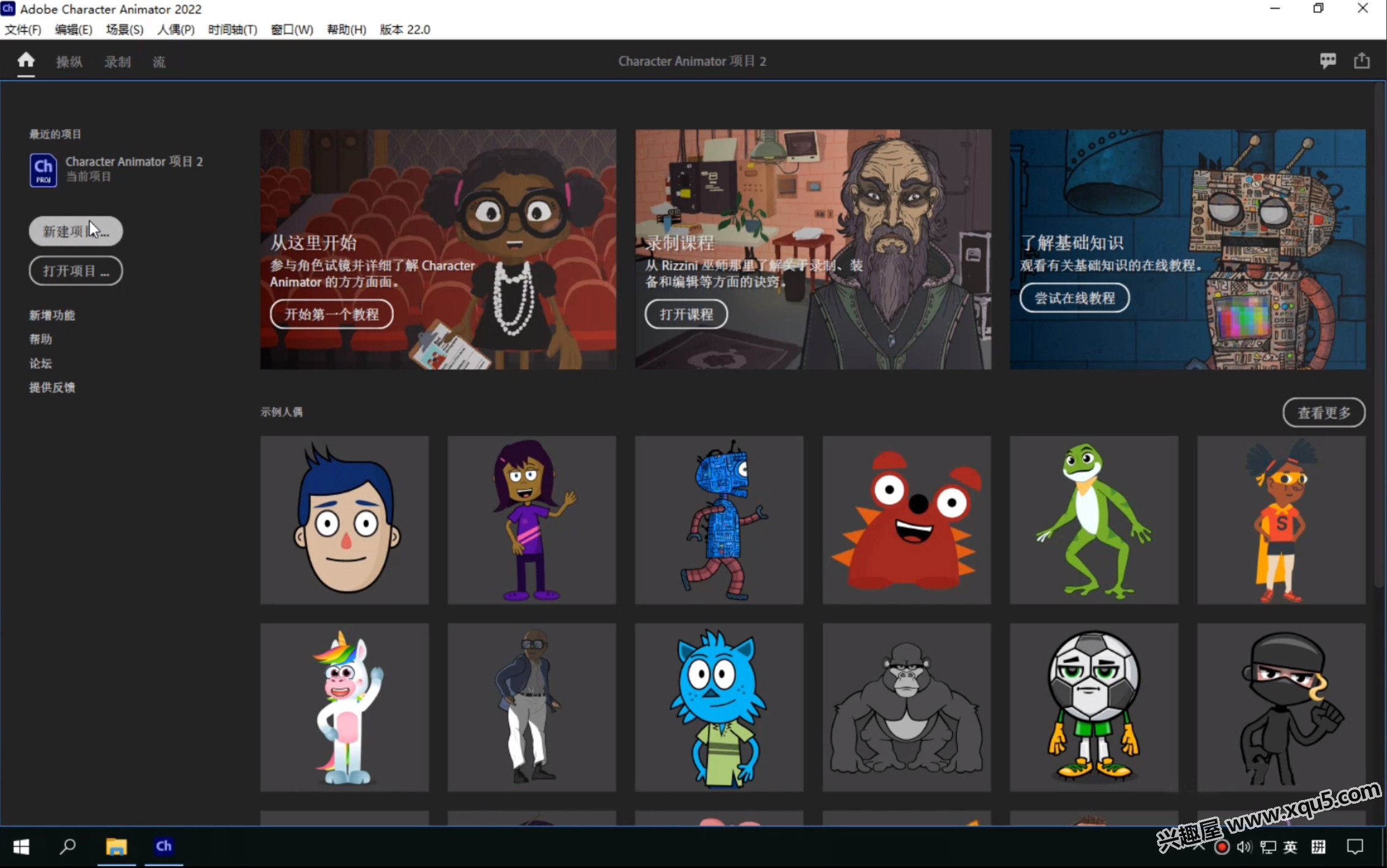Select blue cat creature puppet
This screenshot has height=868, width=1387.
pyautogui.click(x=720, y=708)
